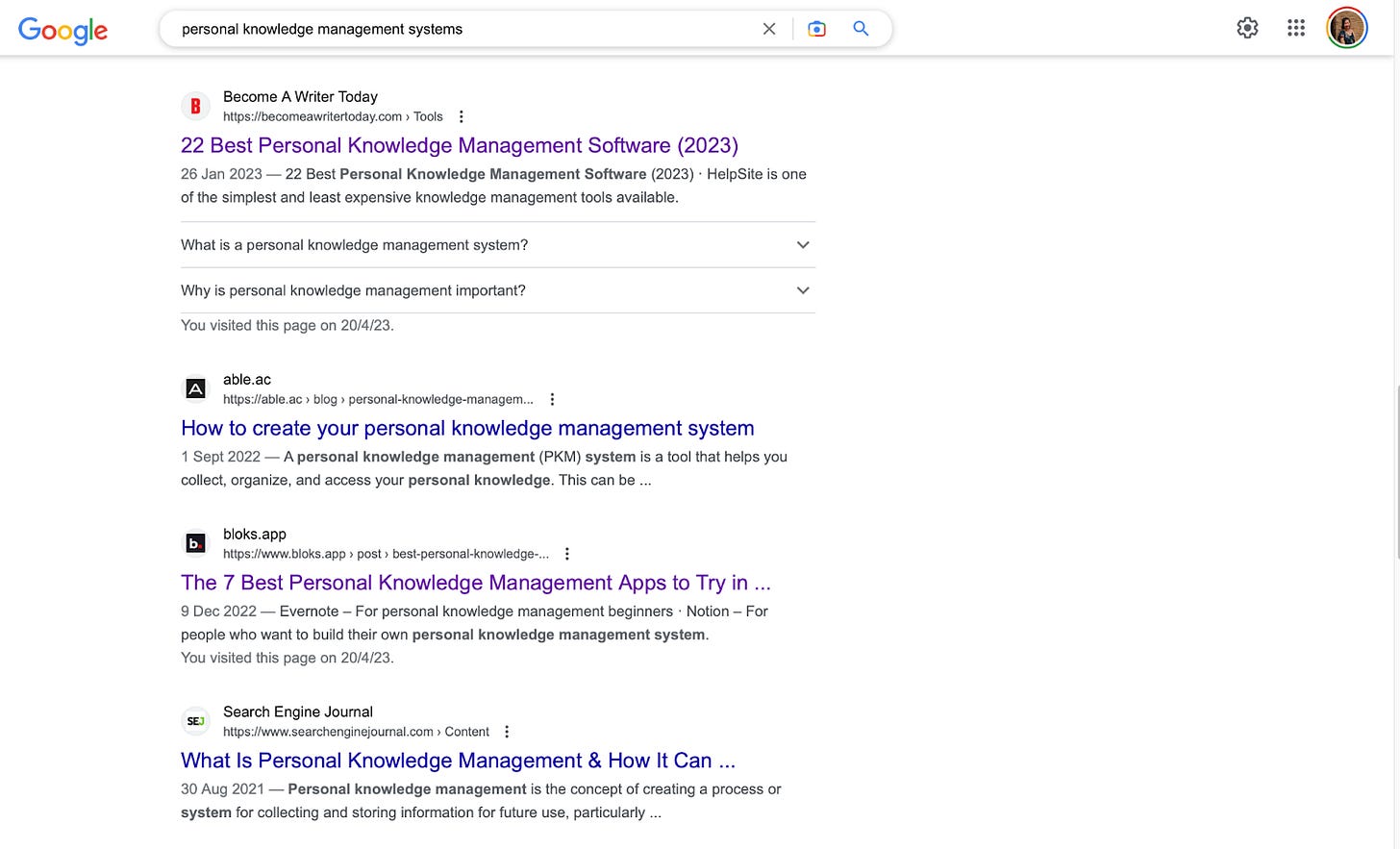Viewport: 1400px width, 849px height.
Task: Open three-dot menu beside becomeawritertoday.com URL
Action: pyautogui.click(x=462, y=116)
